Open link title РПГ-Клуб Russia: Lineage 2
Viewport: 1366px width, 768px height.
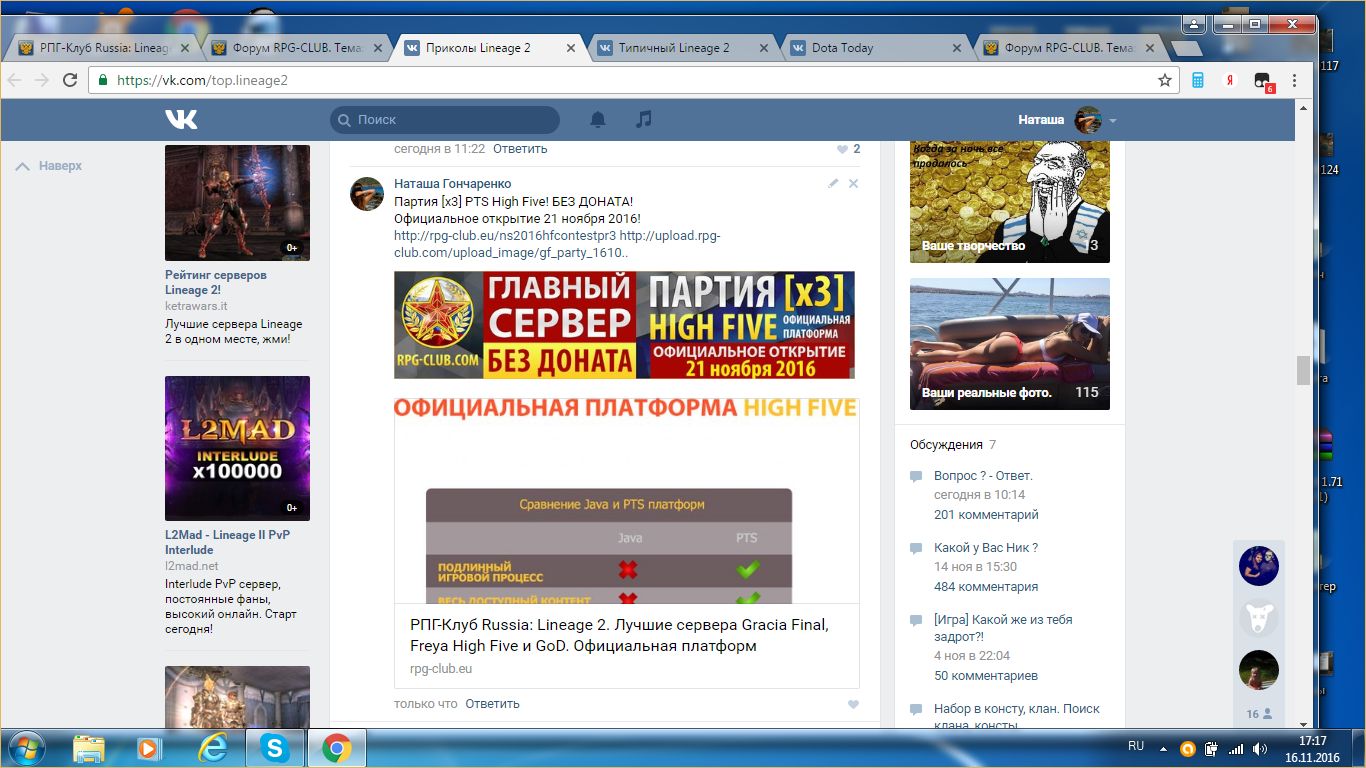619,636
